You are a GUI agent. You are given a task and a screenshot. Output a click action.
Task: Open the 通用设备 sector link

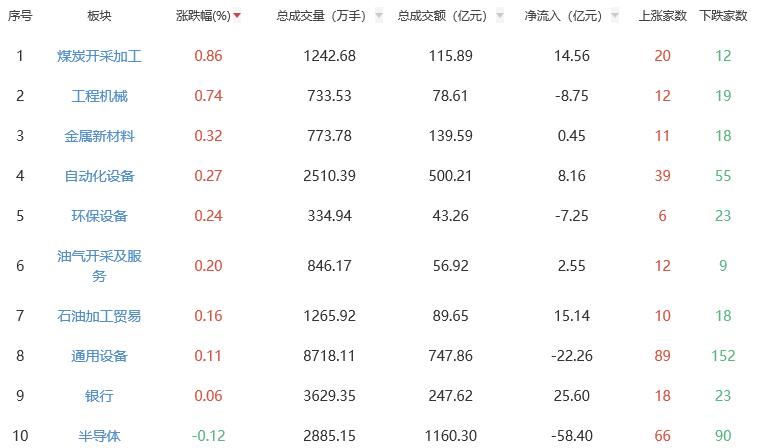point(99,356)
